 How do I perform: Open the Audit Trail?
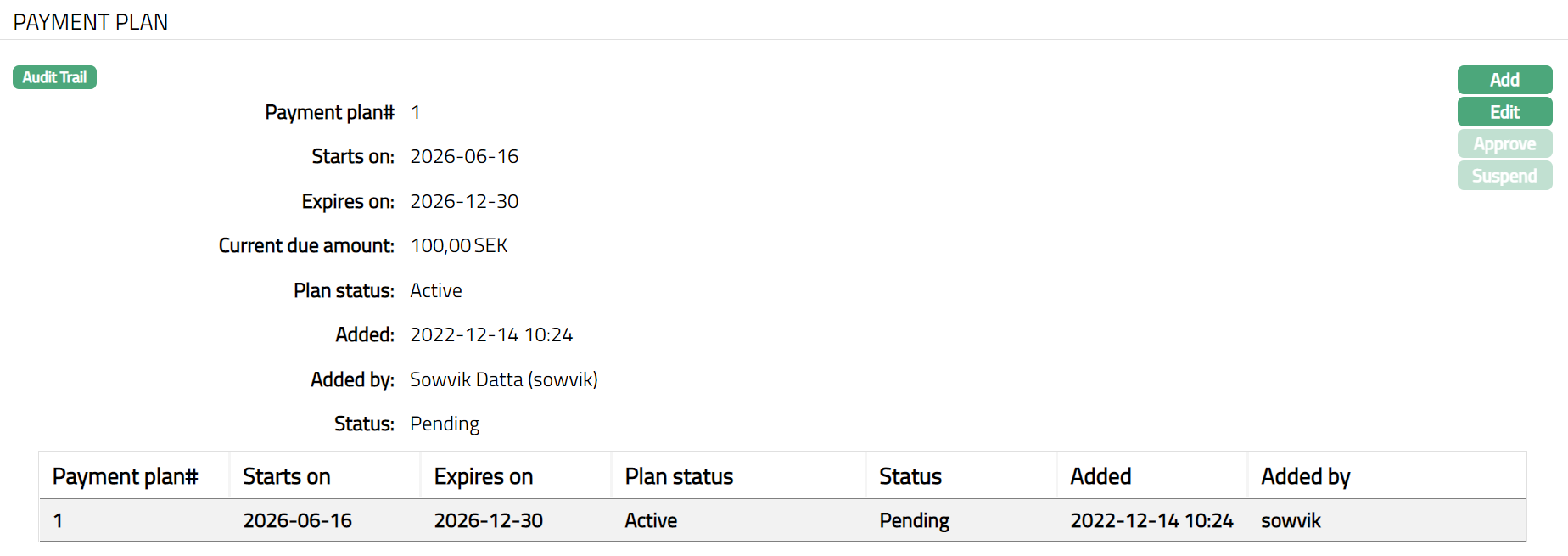54,77
